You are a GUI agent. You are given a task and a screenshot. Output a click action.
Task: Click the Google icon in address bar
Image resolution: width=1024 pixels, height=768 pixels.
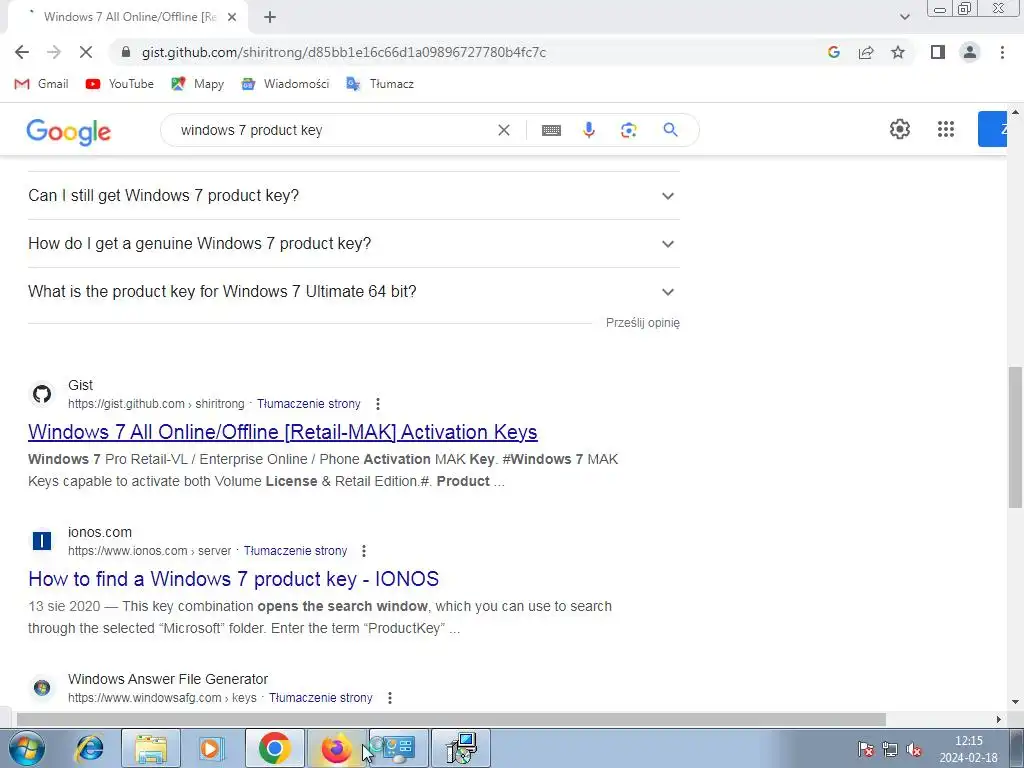[x=833, y=52]
